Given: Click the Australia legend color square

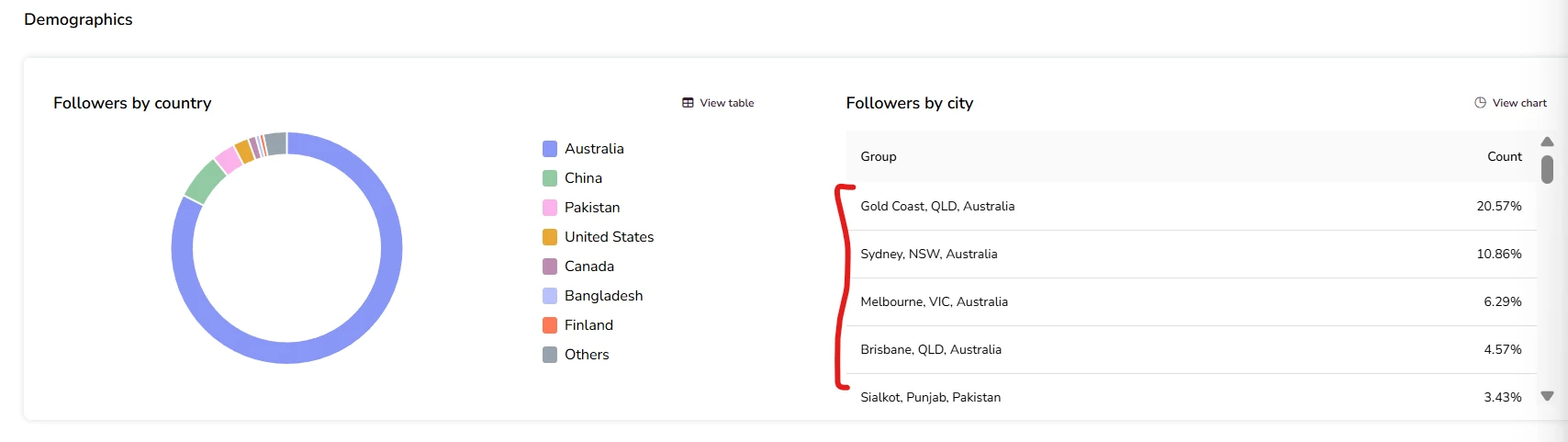Looking at the screenshot, I should click(550, 149).
